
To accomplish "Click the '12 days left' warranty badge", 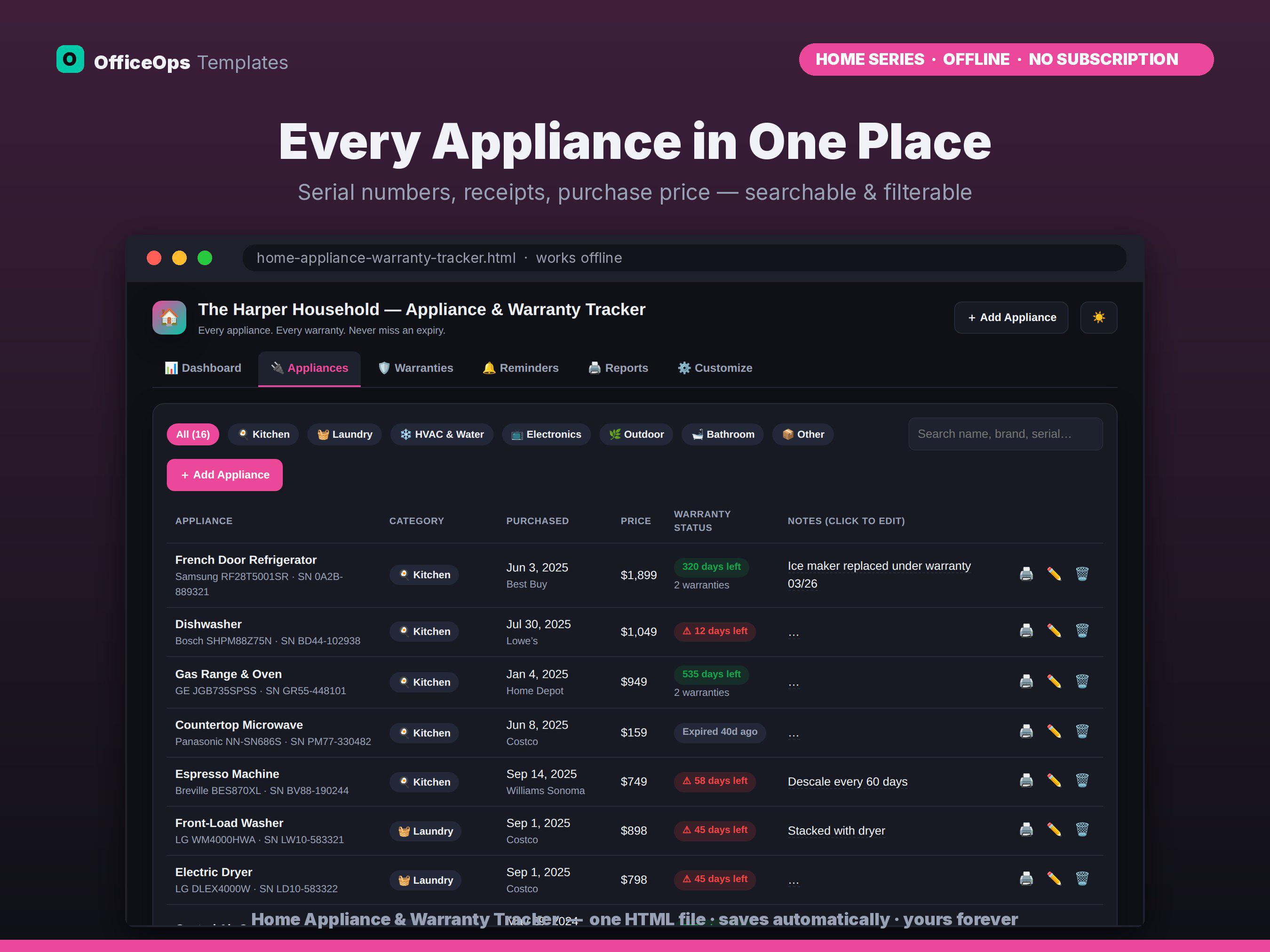I will pos(714,631).
